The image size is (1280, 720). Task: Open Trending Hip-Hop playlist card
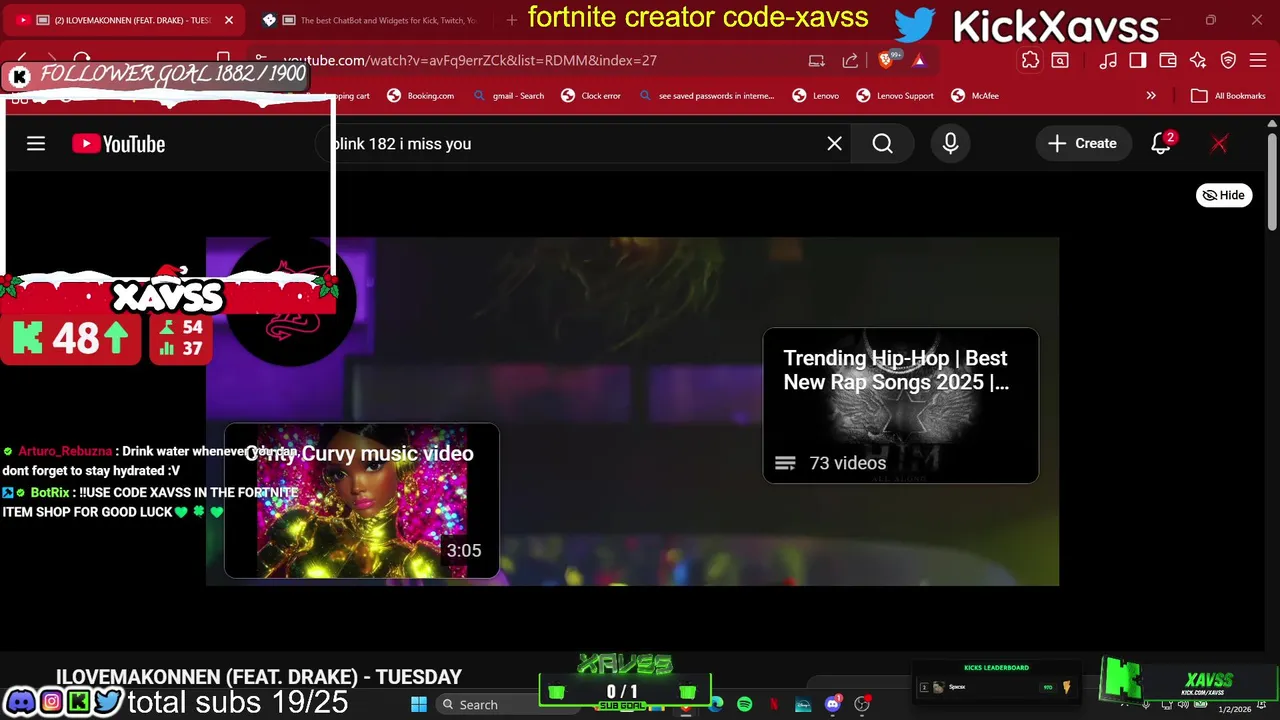coord(900,405)
